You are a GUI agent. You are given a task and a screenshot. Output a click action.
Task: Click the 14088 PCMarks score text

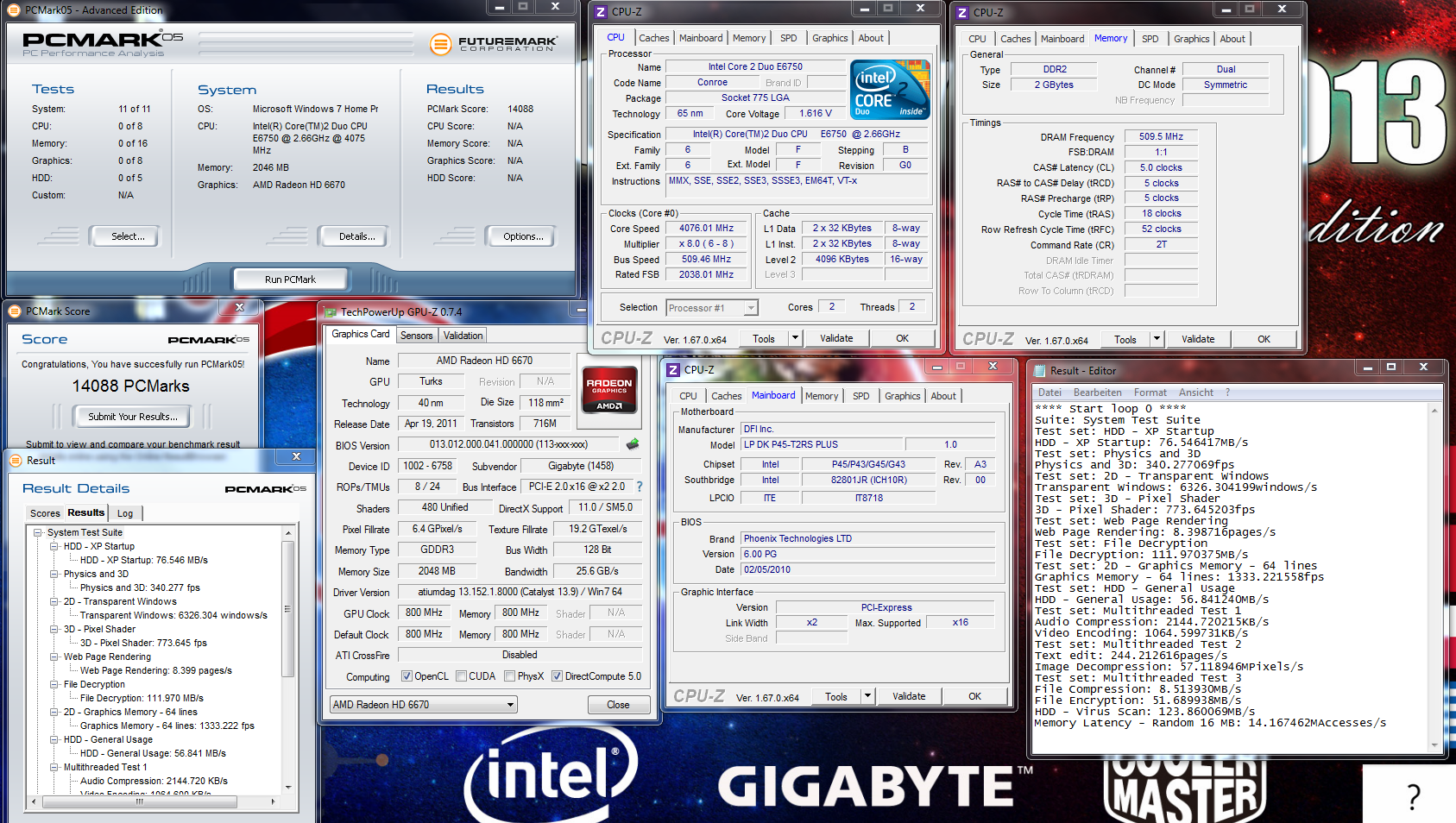[131, 386]
